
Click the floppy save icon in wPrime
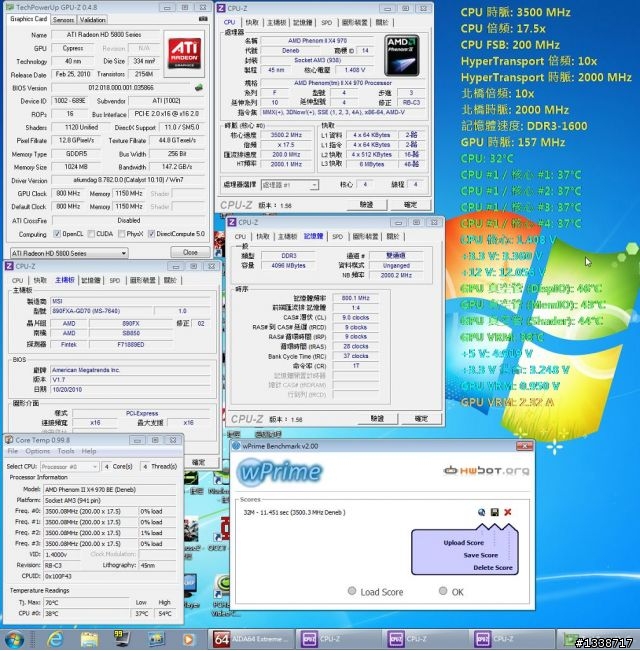(x=494, y=512)
